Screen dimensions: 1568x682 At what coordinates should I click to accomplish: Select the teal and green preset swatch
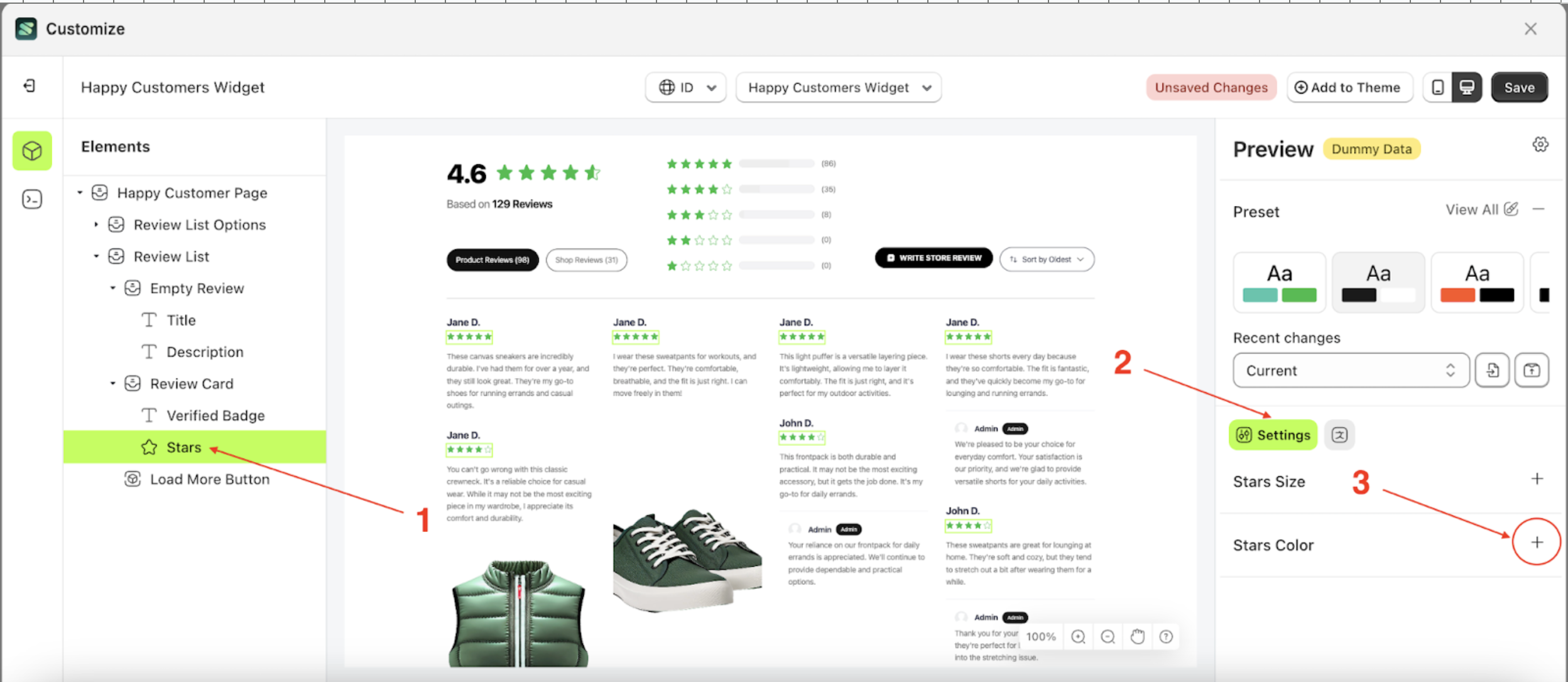pyautogui.click(x=1279, y=281)
